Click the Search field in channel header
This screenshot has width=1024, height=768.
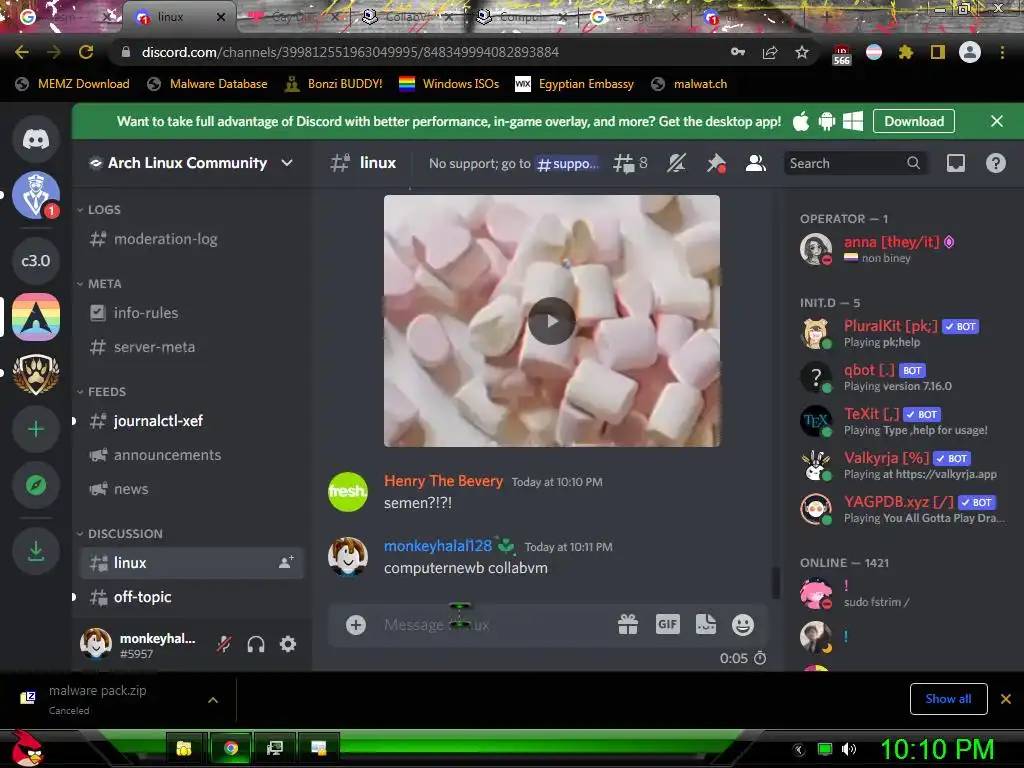point(854,163)
